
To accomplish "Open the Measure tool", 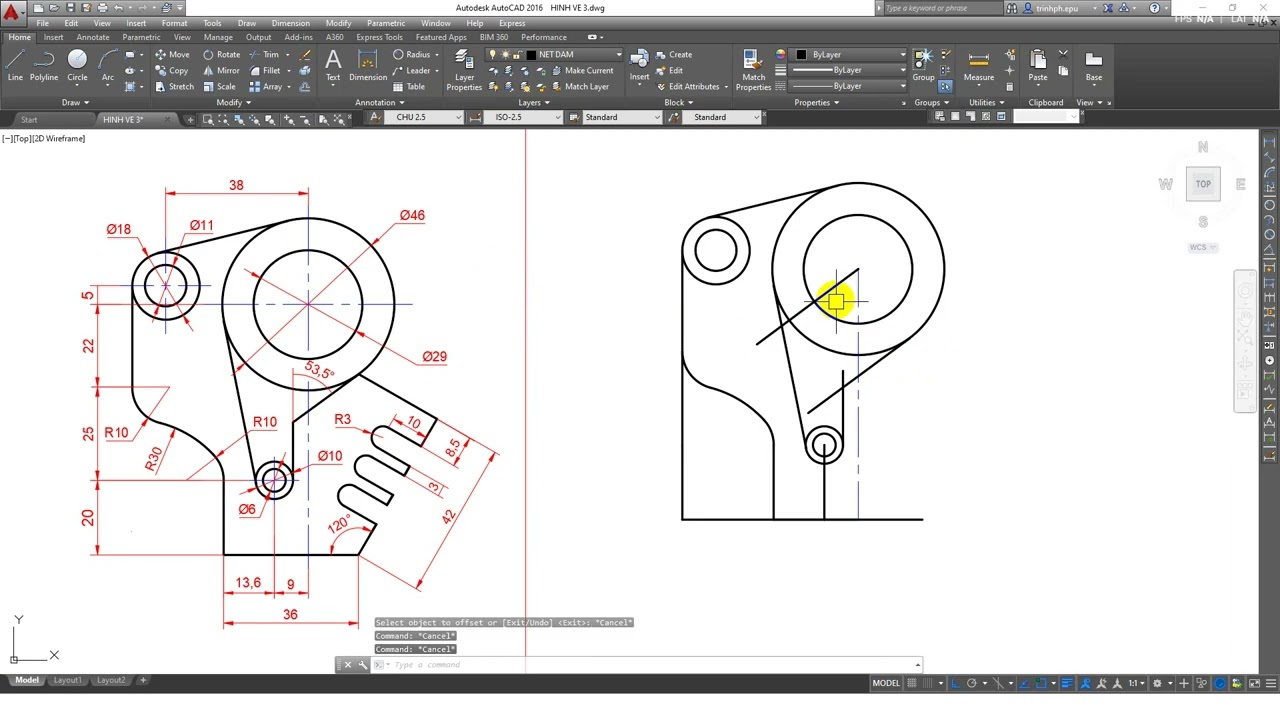I will pos(979,66).
